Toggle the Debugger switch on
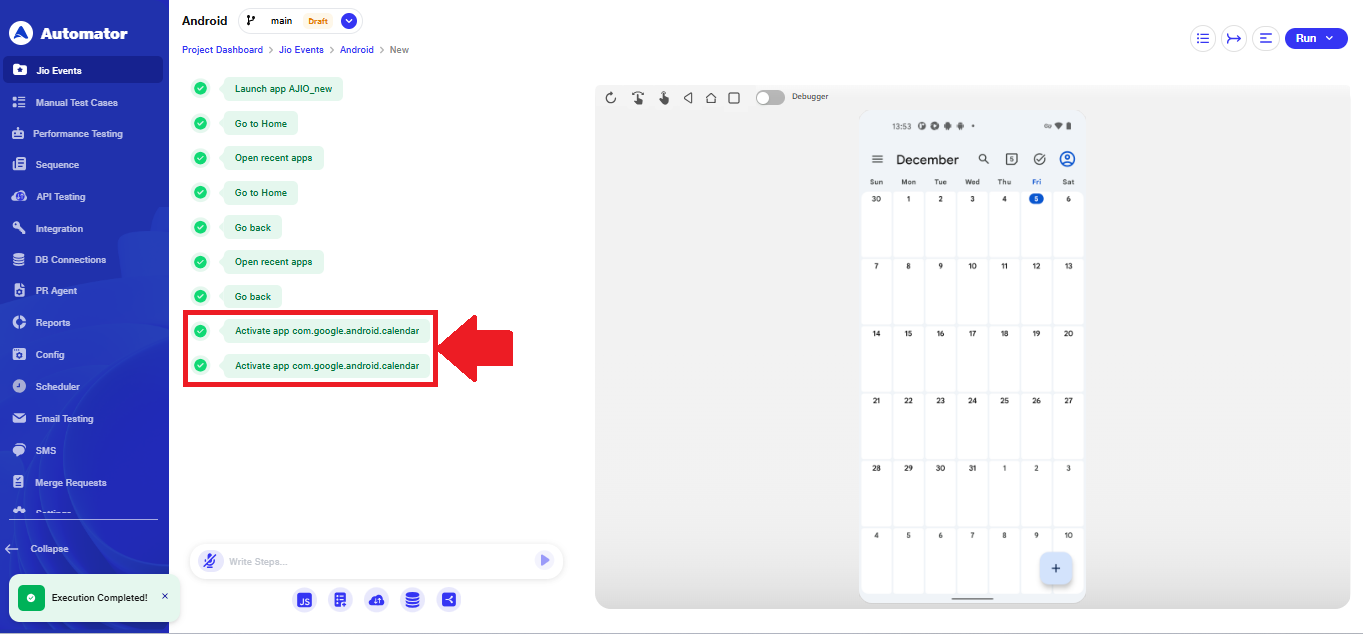Screen dimensions: 1363x634 pos(769,98)
